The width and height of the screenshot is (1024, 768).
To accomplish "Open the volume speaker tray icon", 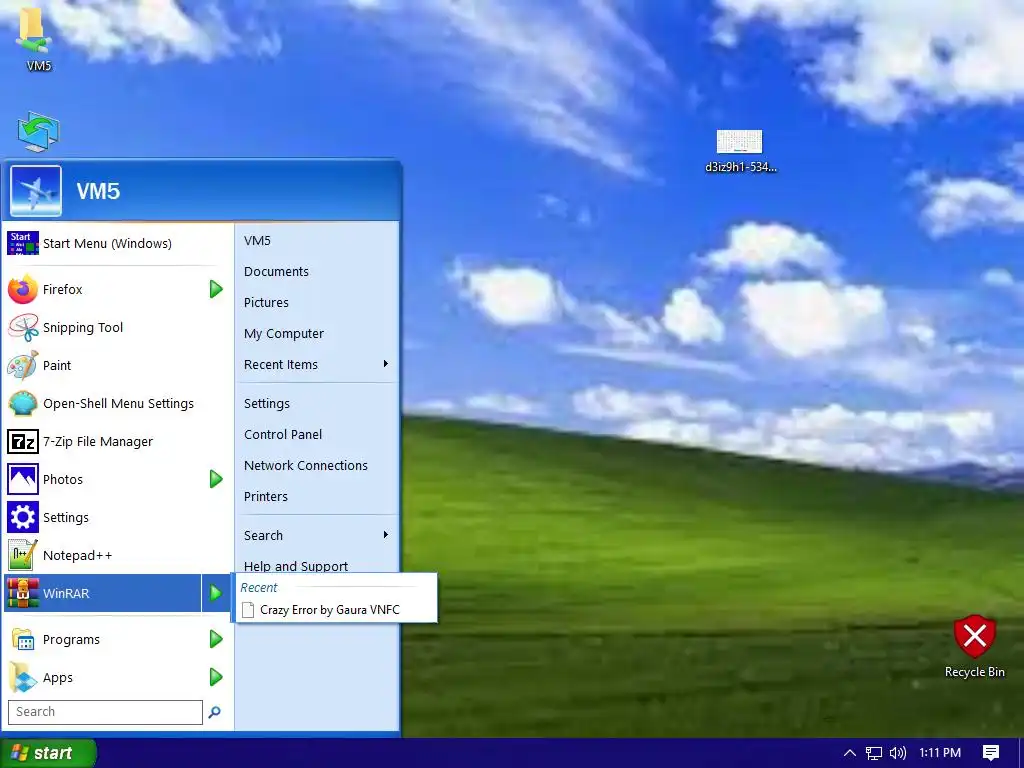I will pos(898,753).
